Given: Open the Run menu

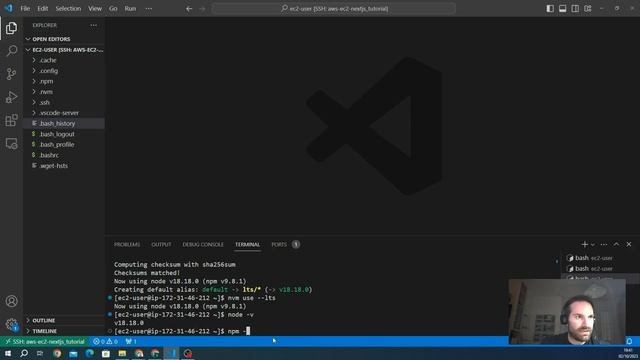Looking at the screenshot, I should coord(130,9).
